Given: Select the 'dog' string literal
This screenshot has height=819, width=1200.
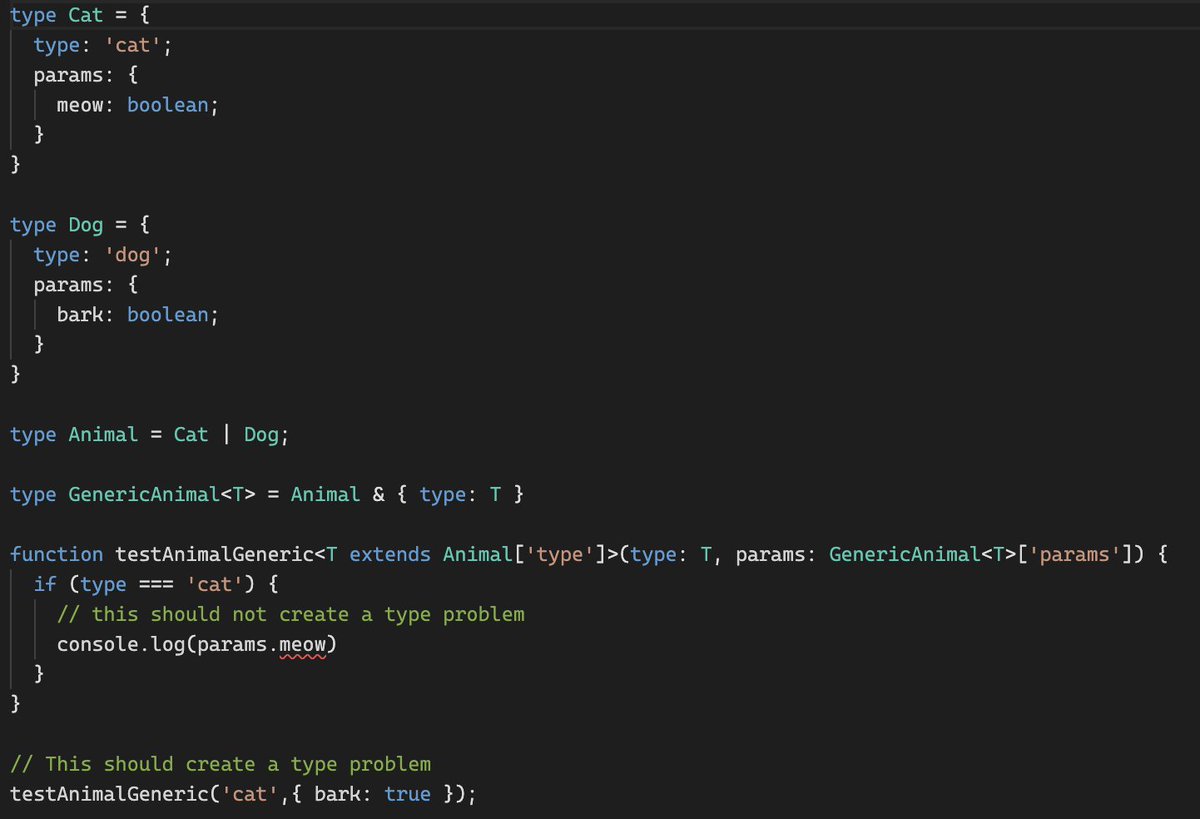Looking at the screenshot, I should (x=134, y=255).
